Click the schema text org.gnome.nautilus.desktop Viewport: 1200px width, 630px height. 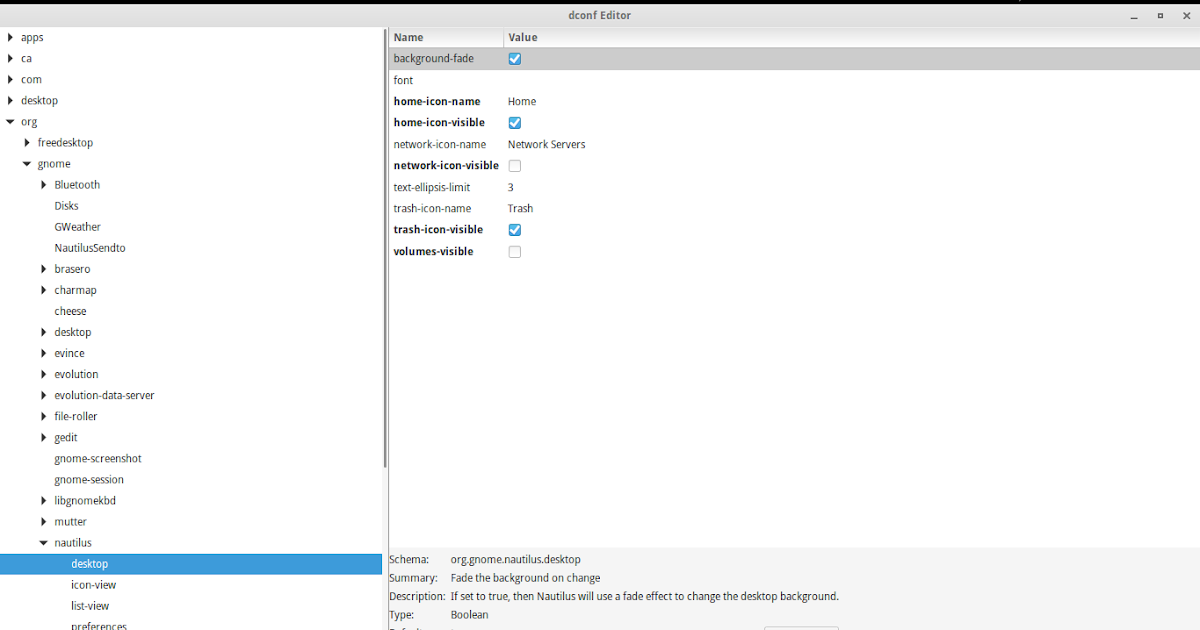coord(516,560)
